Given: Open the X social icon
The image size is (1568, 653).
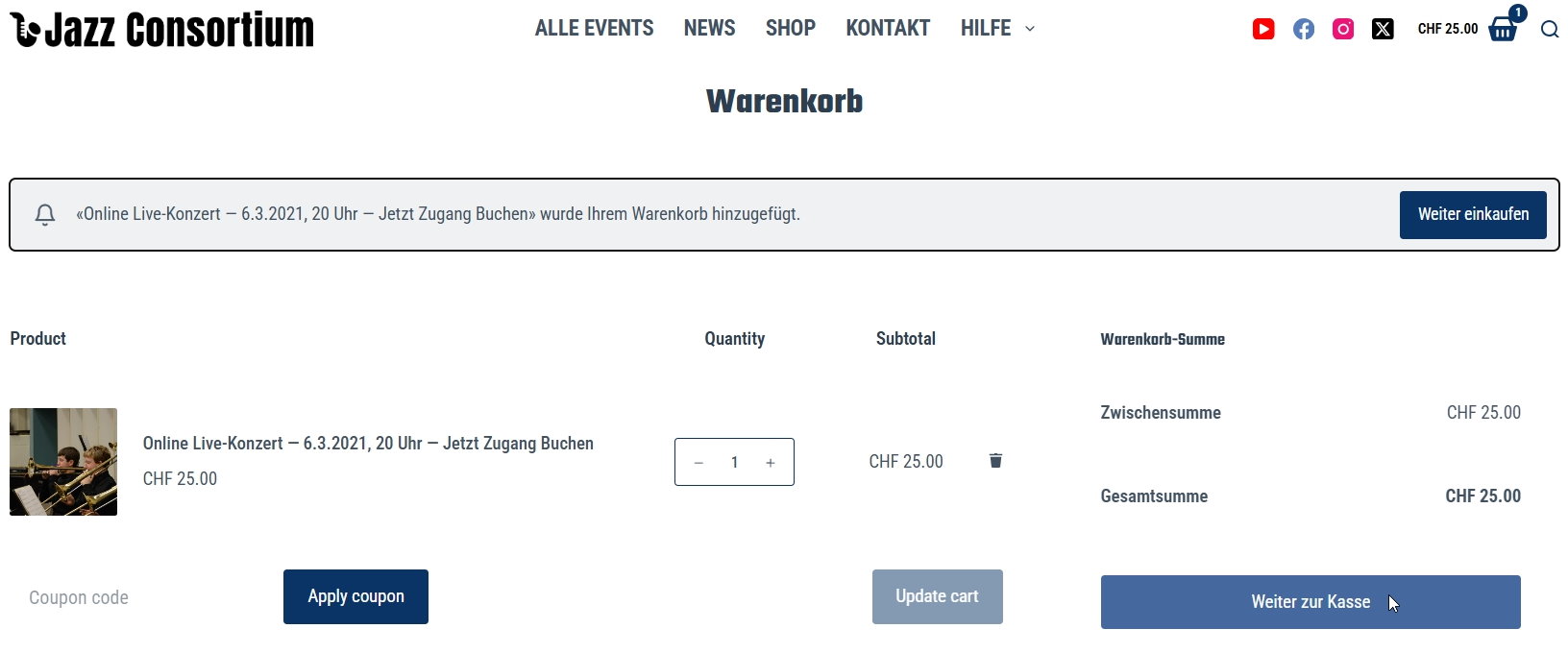Looking at the screenshot, I should (x=1383, y=29).
